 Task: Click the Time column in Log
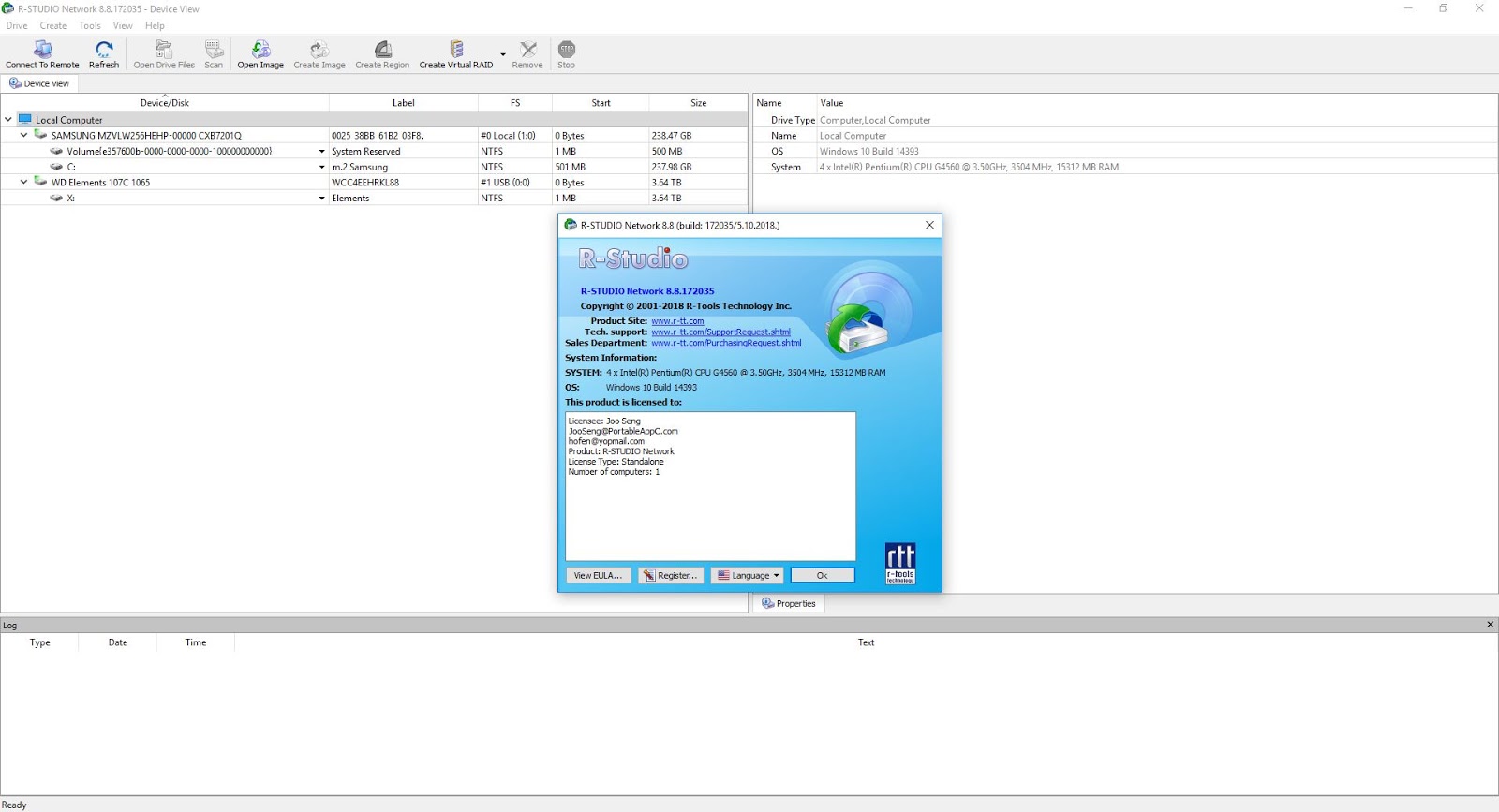coord(195,642)
